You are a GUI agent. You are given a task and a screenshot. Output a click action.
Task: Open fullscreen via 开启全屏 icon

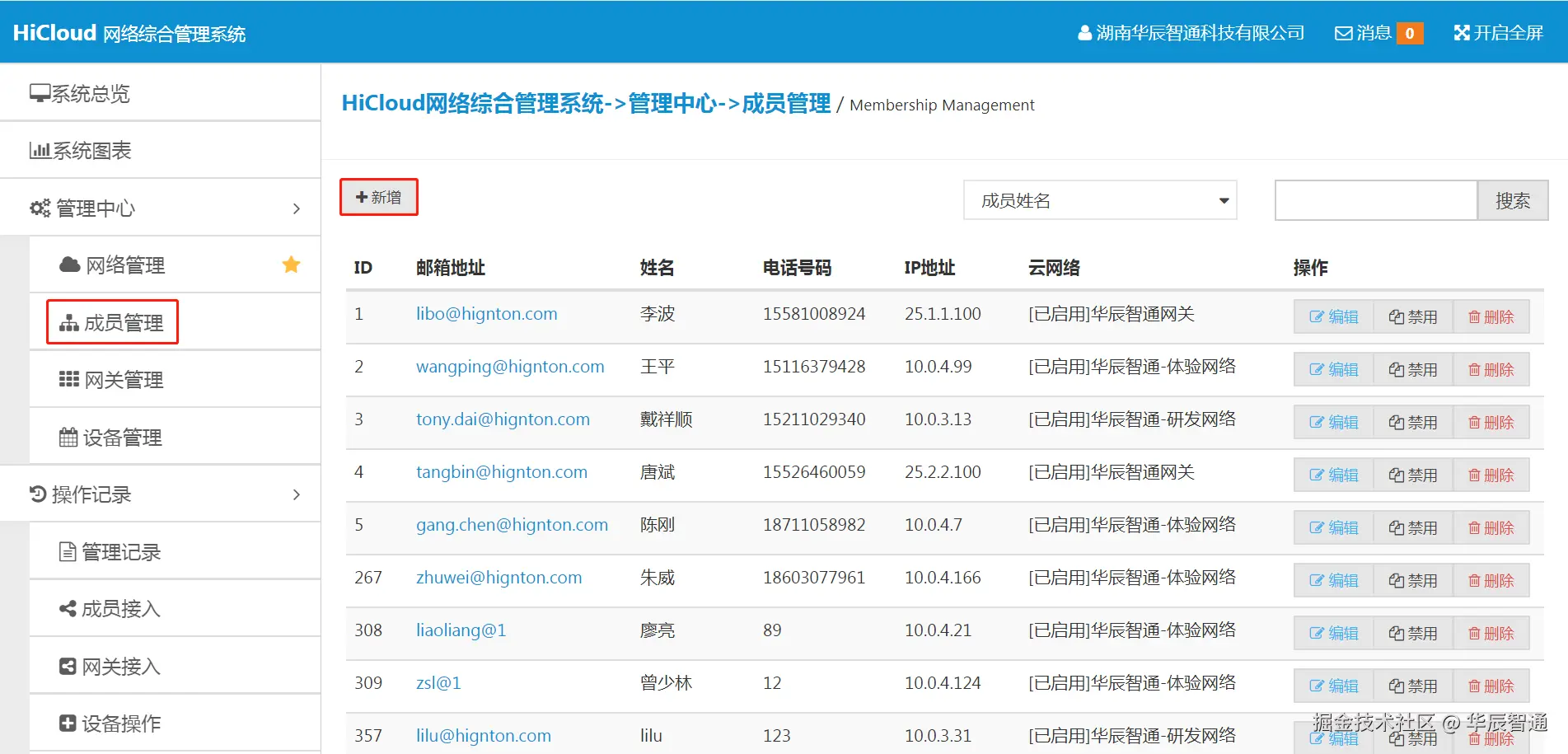1461,32
